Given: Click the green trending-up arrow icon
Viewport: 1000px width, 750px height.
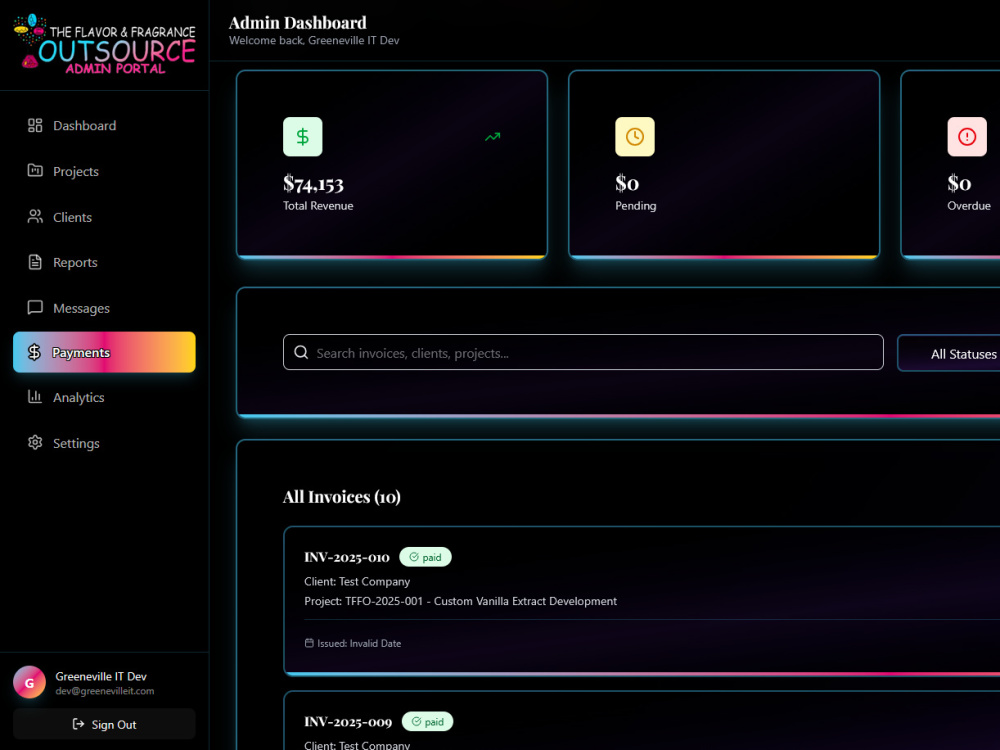Looking at the screenshot, I should [x=492, y=136].
